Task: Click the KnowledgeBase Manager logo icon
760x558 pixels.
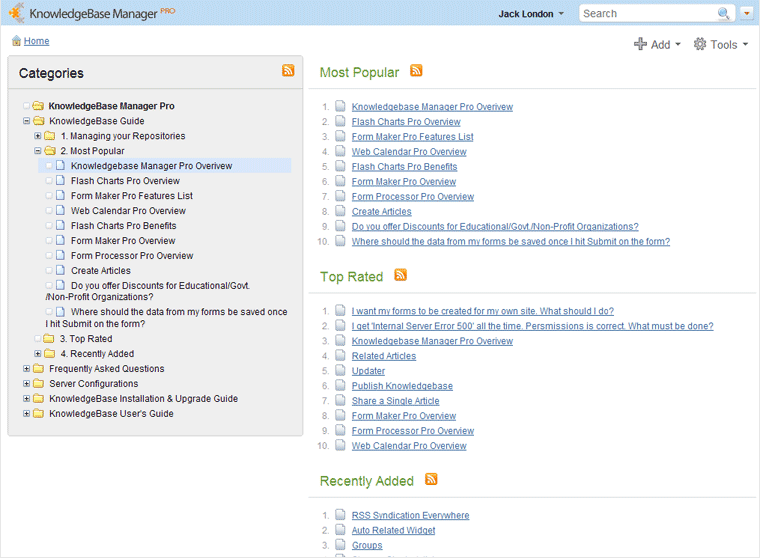Action: pyautogui.click(x=16, y=13)
